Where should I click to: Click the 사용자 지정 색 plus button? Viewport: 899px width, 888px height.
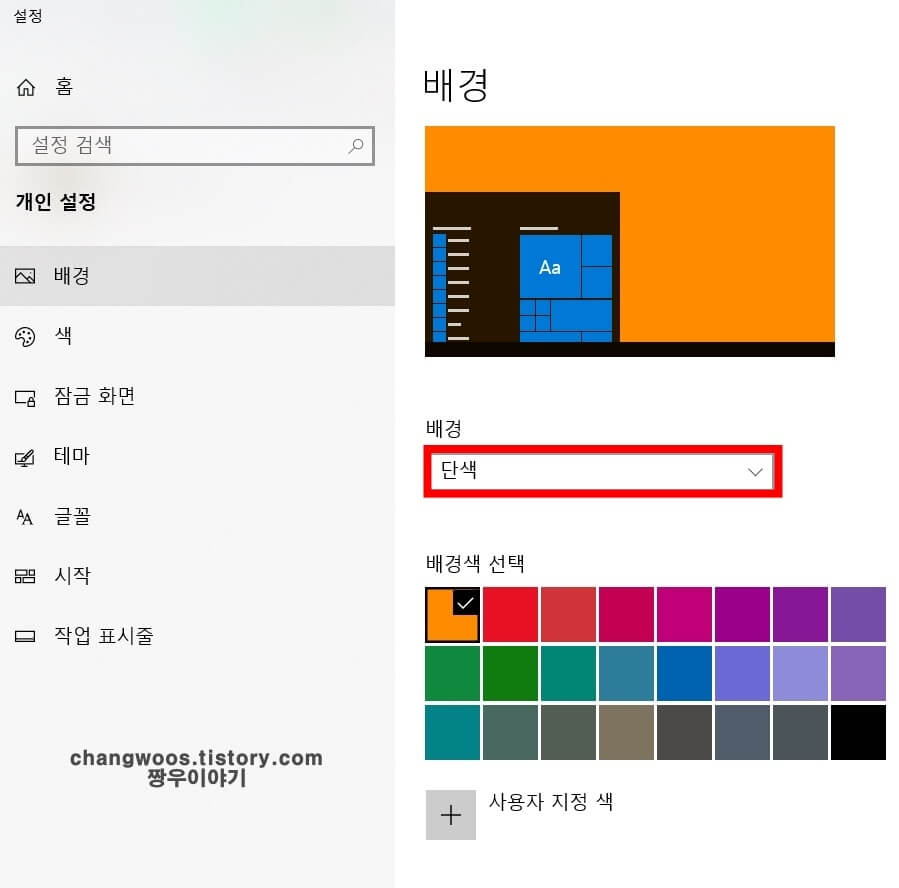451,815
